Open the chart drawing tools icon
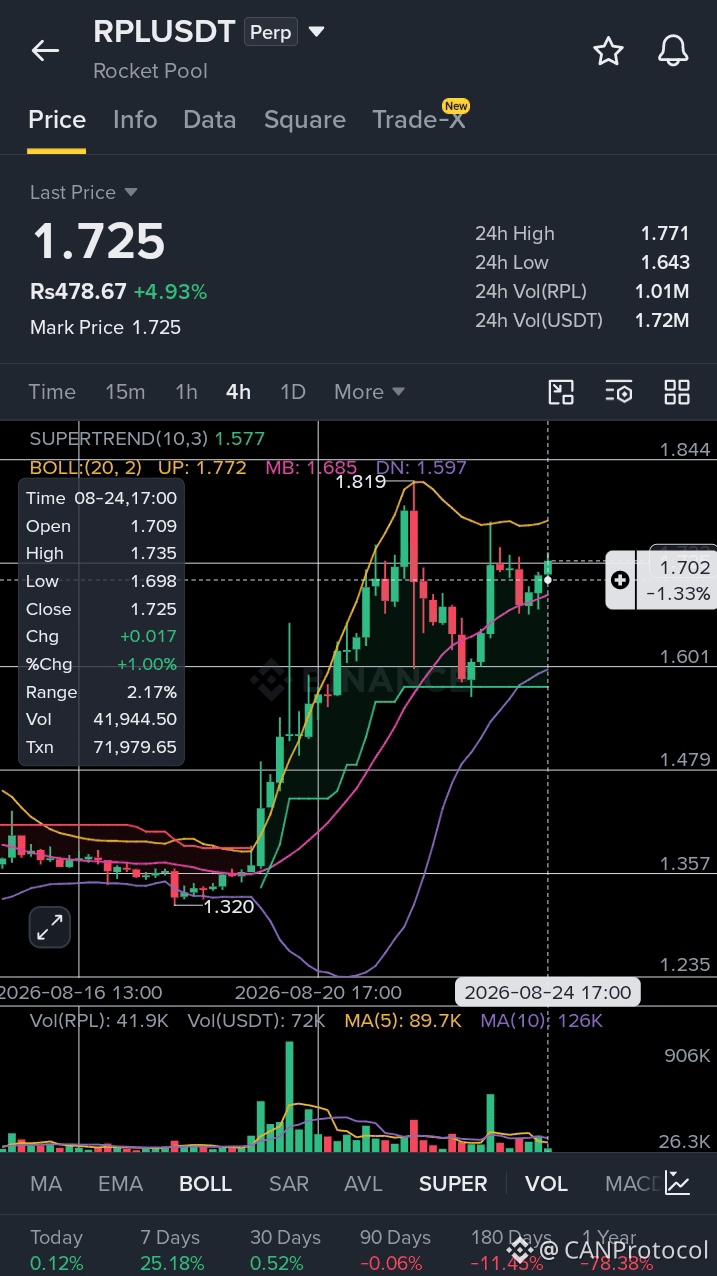This screenshot has height=1276, width=717. click(562, 392)
